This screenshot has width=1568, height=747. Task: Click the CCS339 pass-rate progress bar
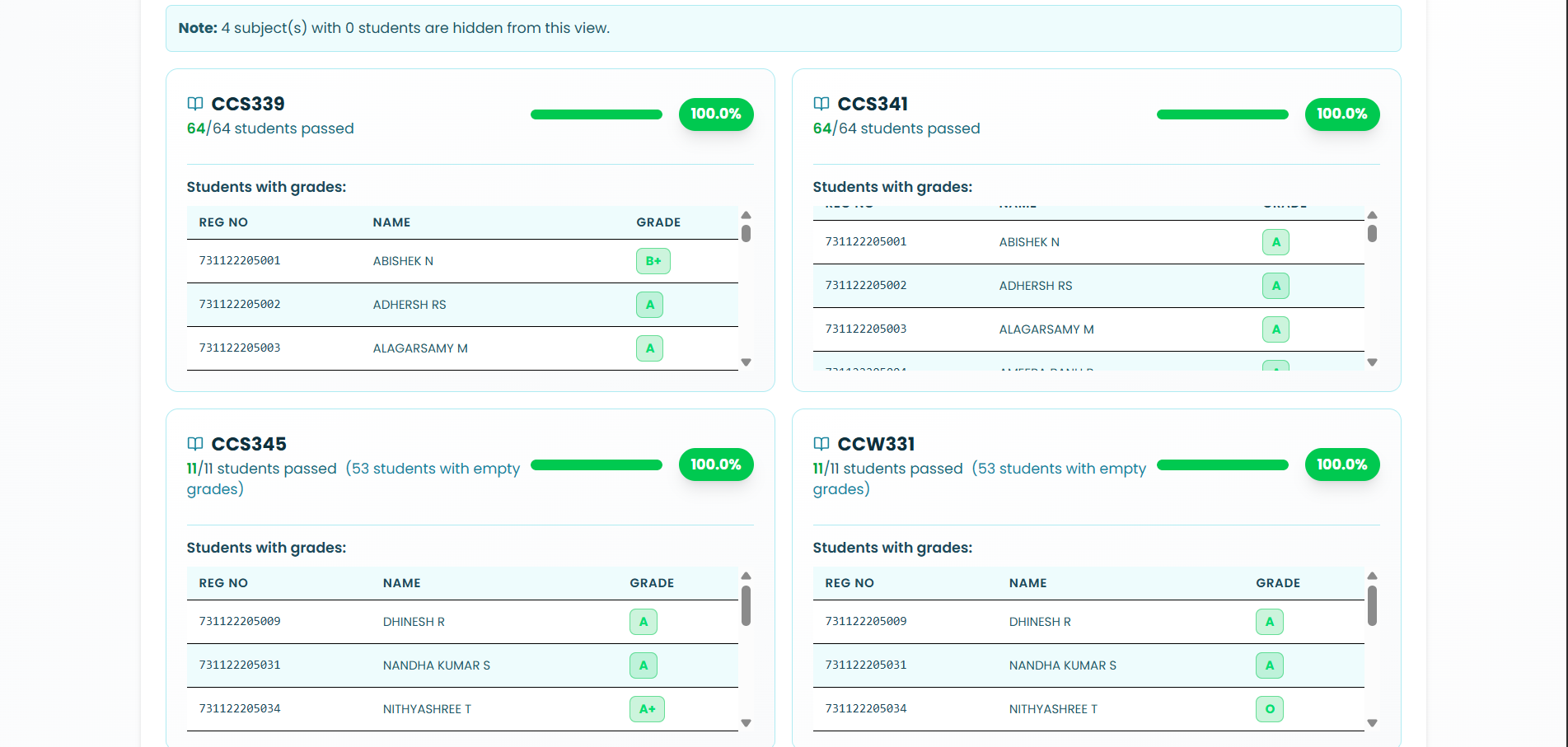click(597, 114)
